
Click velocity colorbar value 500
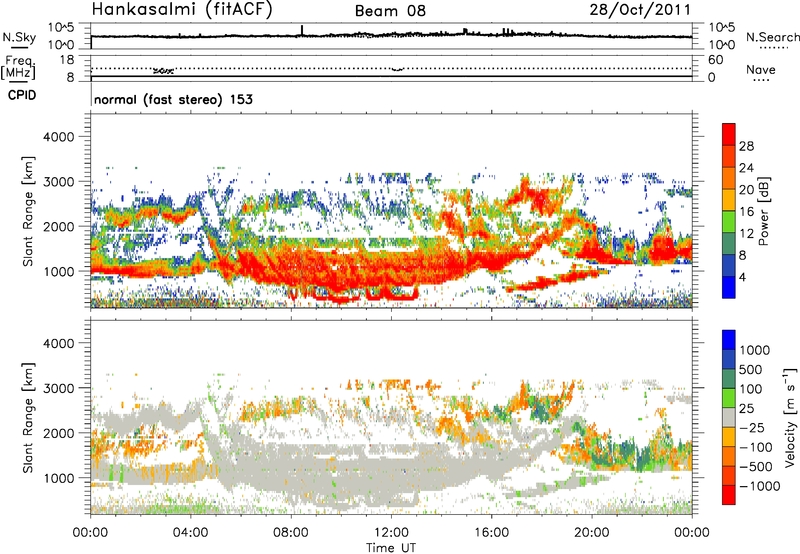point(751,370)
